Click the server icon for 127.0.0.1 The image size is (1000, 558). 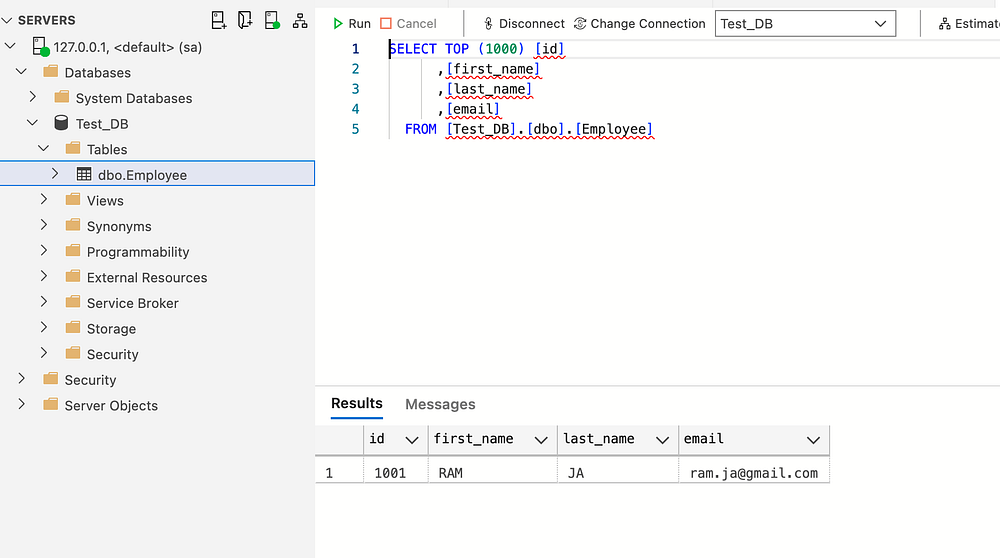[40, 47]
